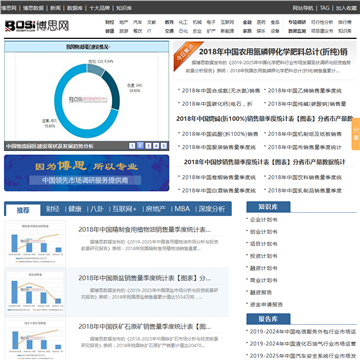Go to carousel slide 4
360x360 pixels.
[156, 146]
